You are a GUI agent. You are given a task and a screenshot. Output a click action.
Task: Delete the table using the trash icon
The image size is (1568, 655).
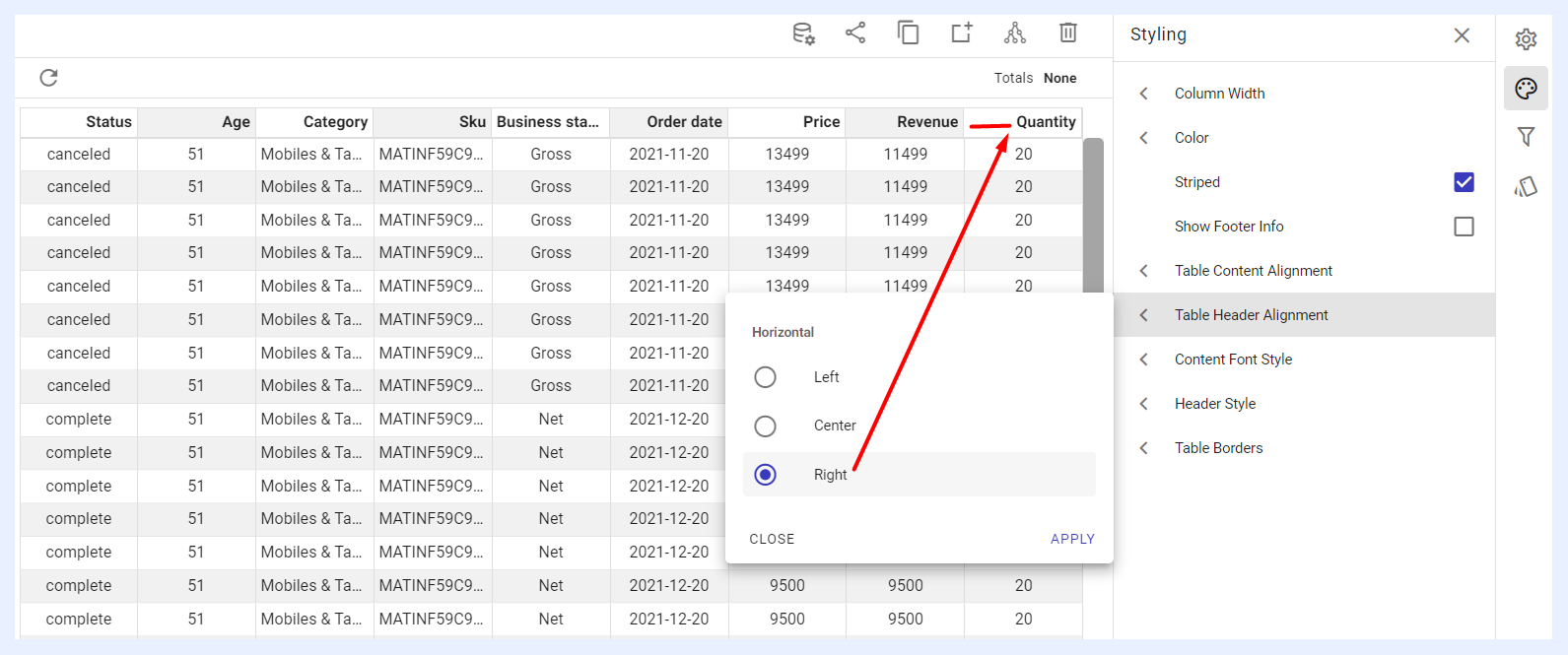coord(1068,33)
